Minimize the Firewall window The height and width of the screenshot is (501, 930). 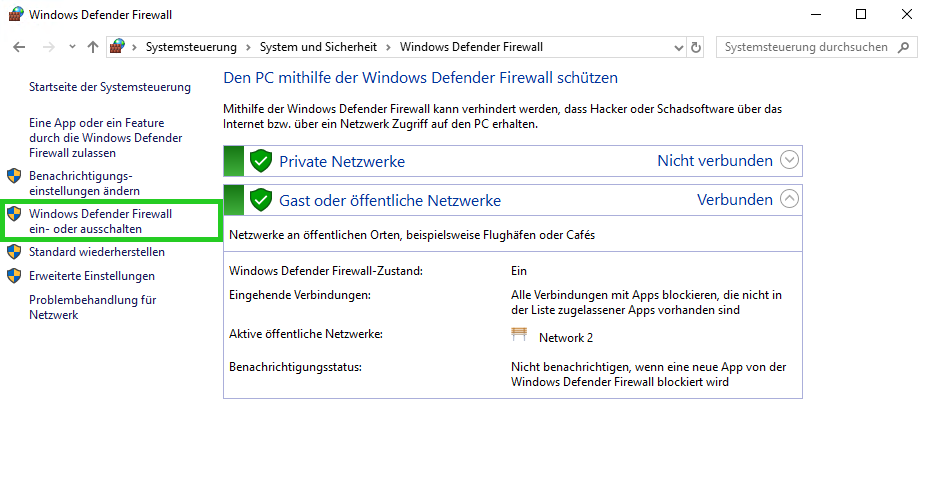tap(816, 14)
